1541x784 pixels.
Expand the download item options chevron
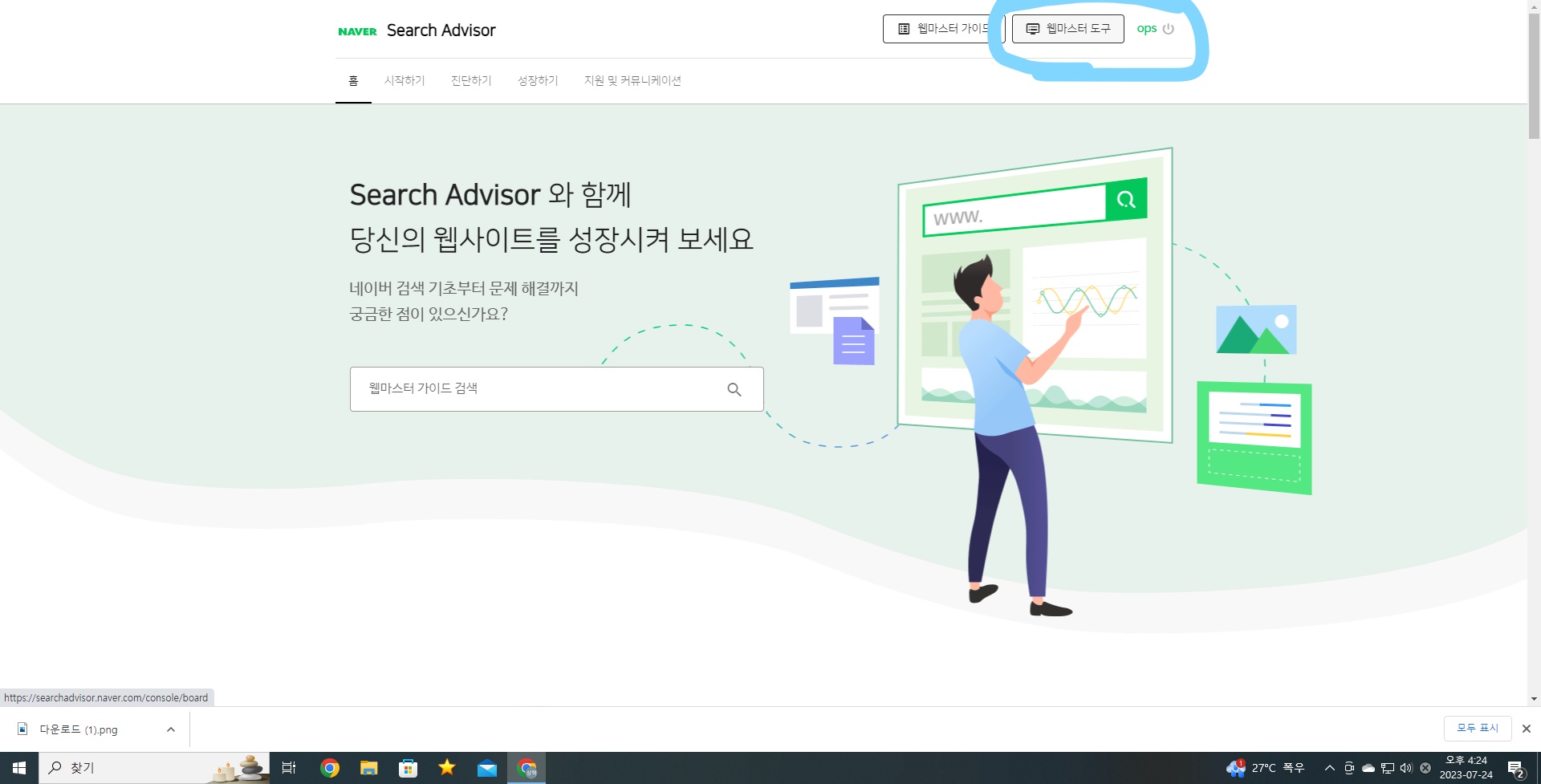click(x=171, y=729)
